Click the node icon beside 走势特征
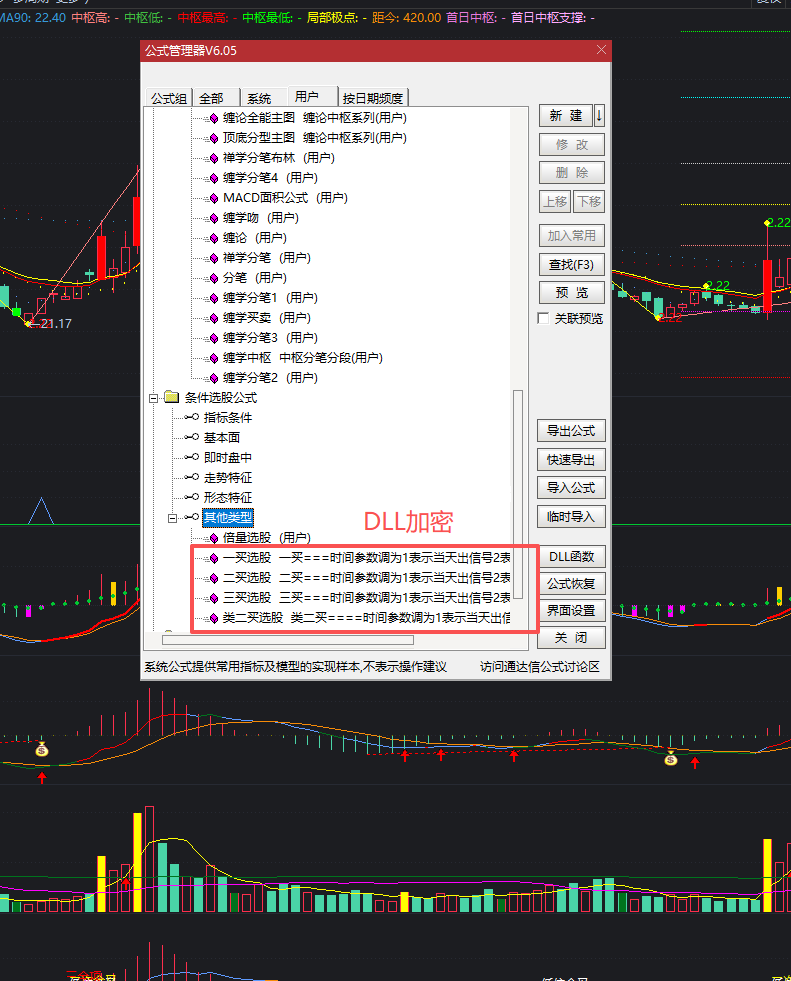Image resolution: width=791 pixels, height=981 pixels. 191,478
